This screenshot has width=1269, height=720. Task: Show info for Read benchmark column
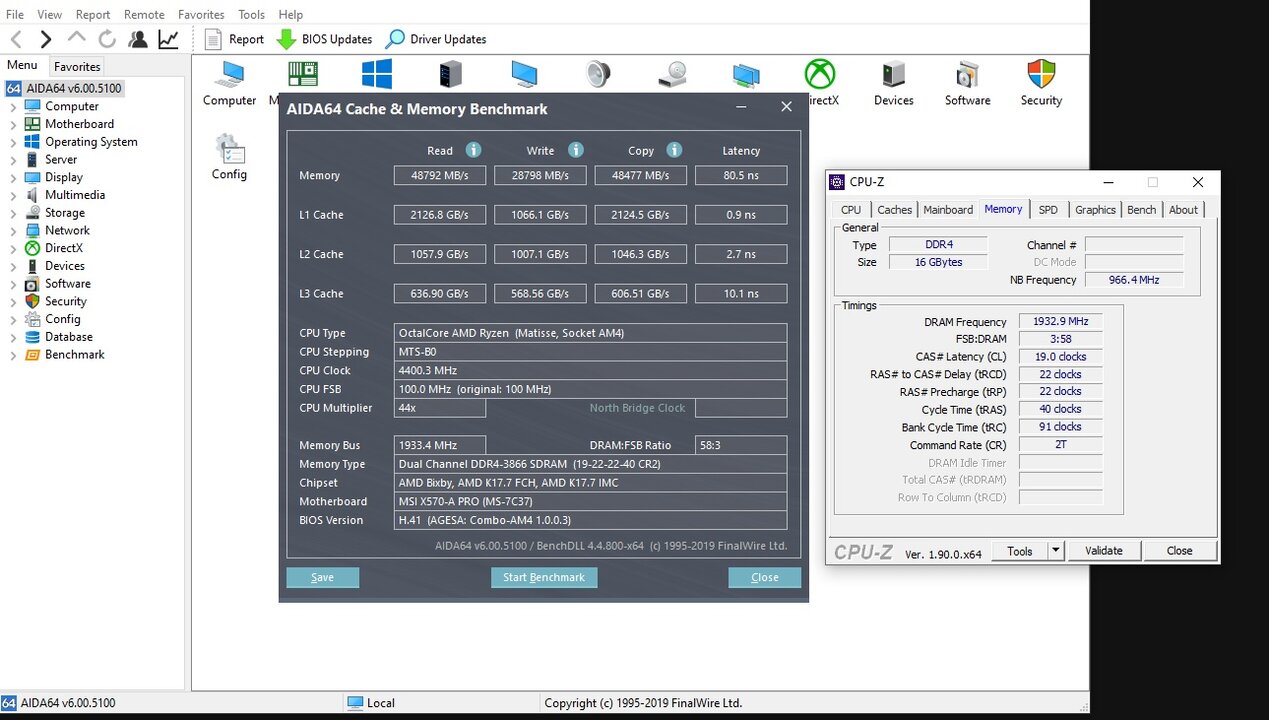[473, 150]
